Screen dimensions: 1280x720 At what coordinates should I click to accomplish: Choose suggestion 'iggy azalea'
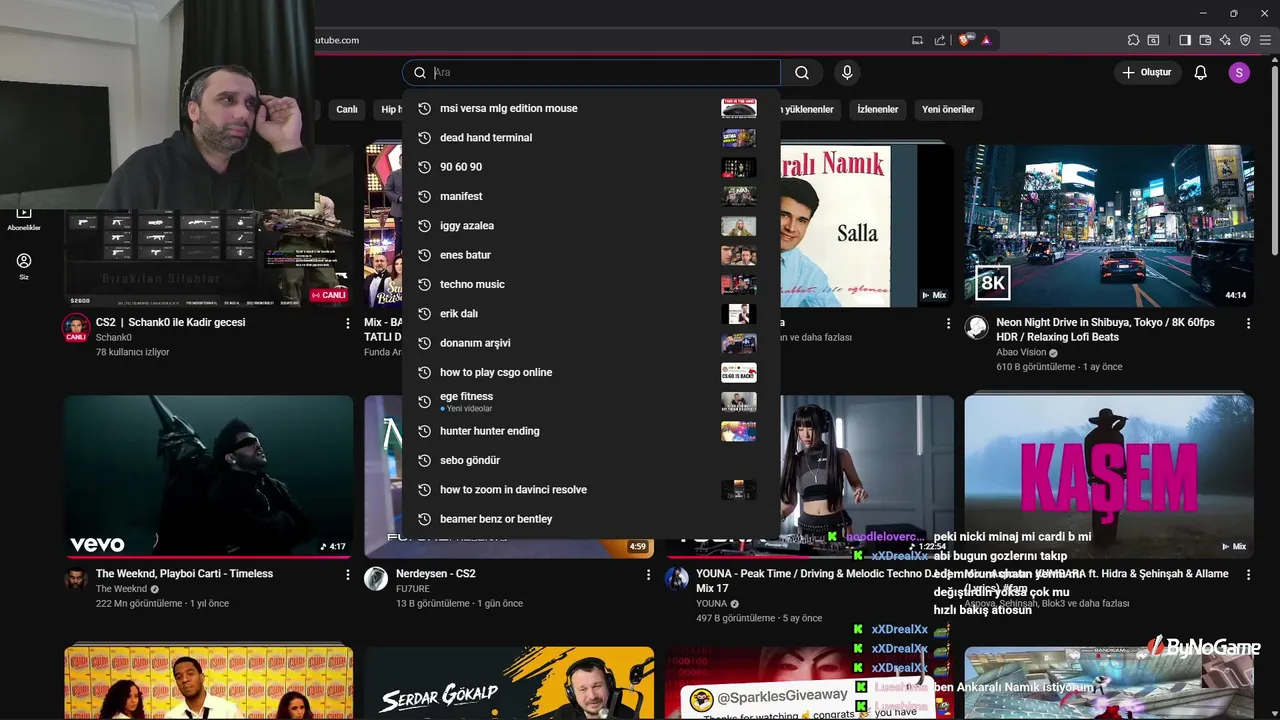click(591, 225)
